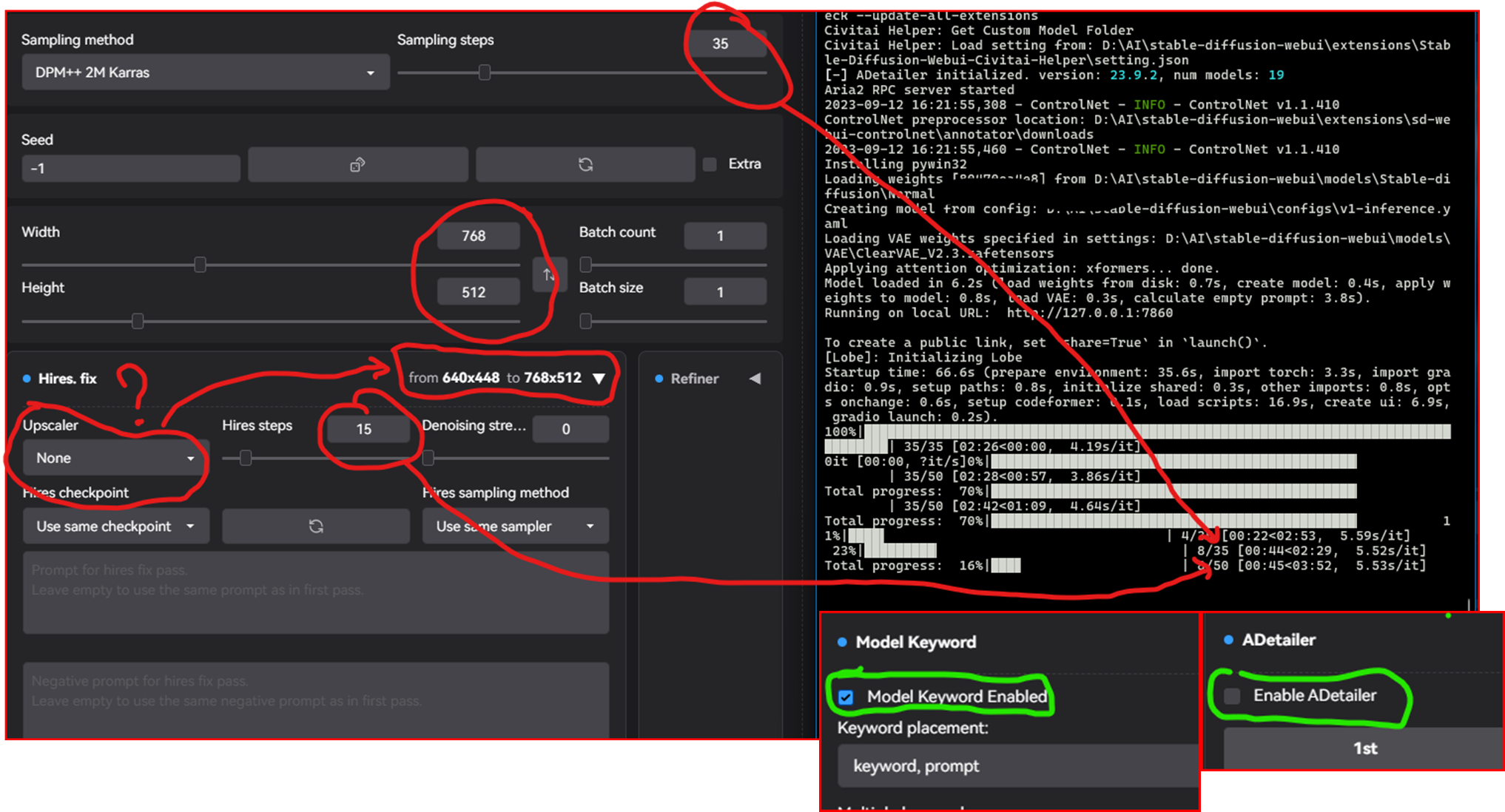1505x812 pixels.
Task: Click the Sampling steps value box showing 35
Action: [x=726, y=44]
